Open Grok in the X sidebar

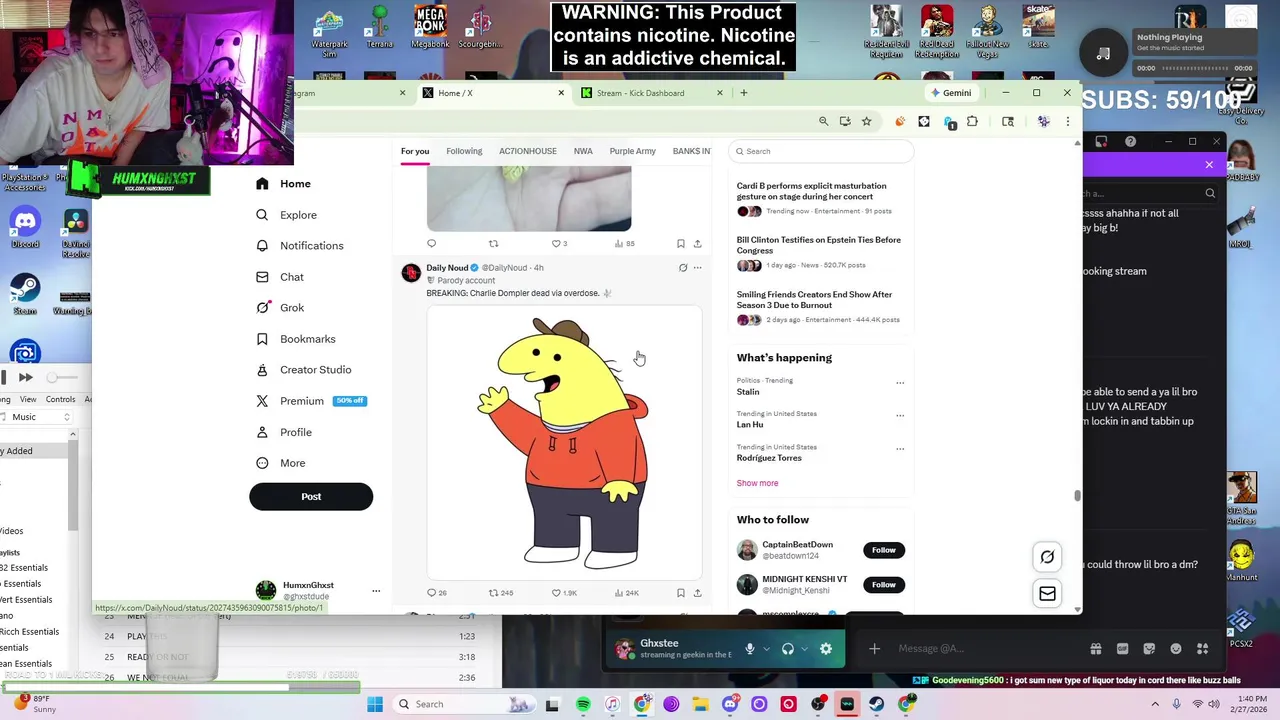[x=280, y=308]
